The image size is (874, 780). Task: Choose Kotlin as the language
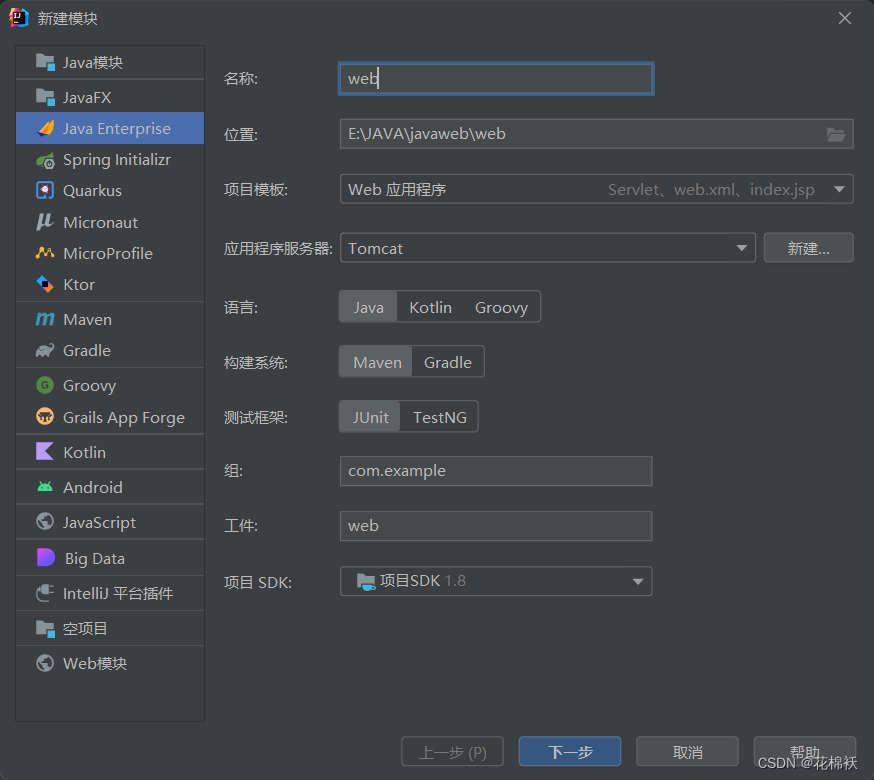[430, 307]
